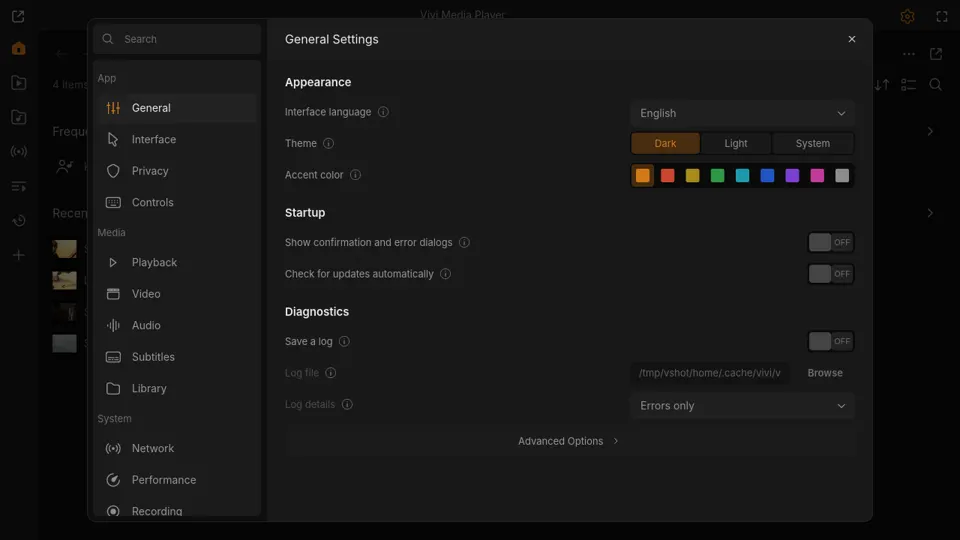Click the info icon beside Save a log

pyautogui.click(x=345, y=342)
